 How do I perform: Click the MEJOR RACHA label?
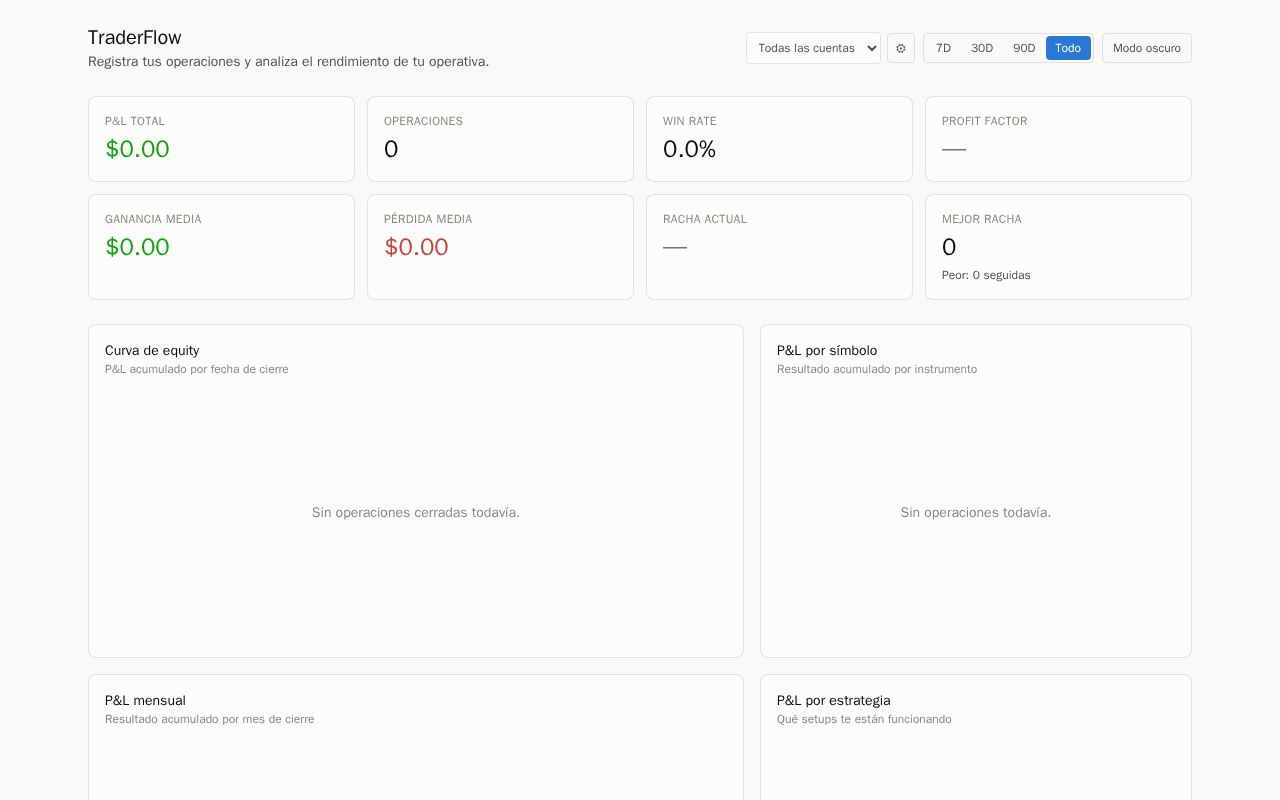coord(982,219)
